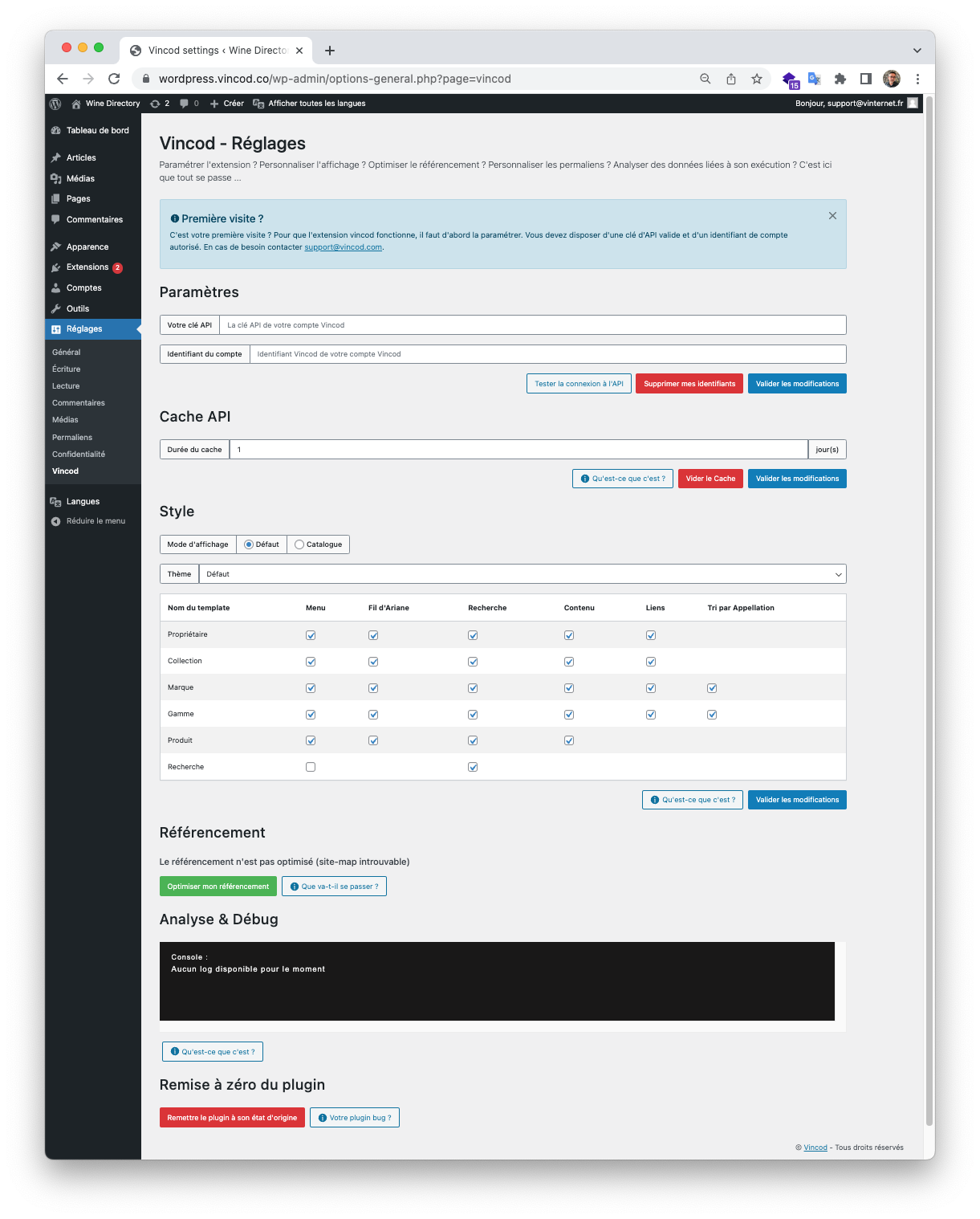Select the Catalogue display mode radio

coord(299,544)
